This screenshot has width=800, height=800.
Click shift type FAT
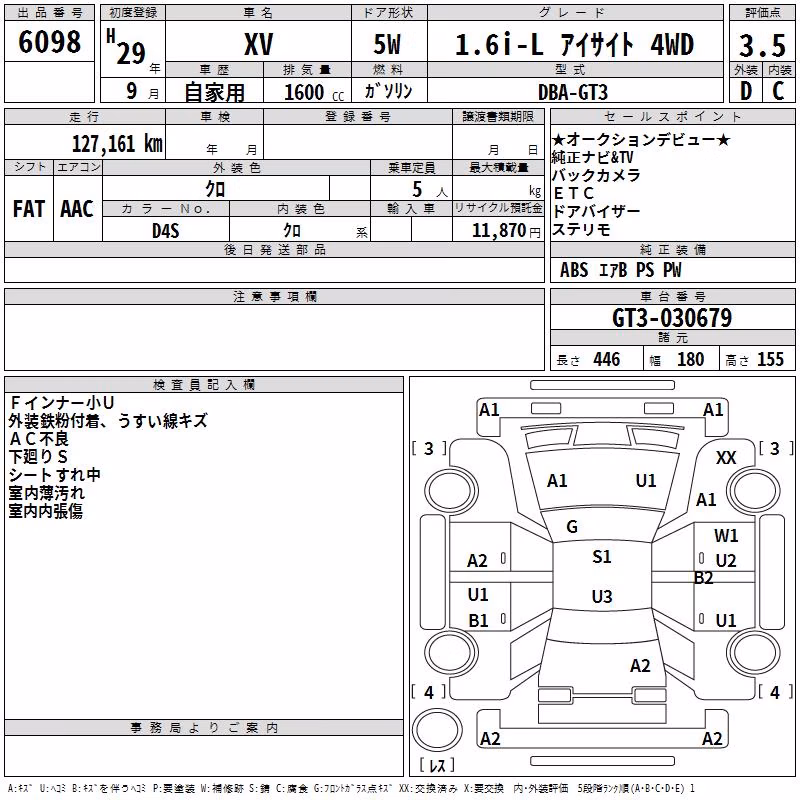click(x=29, y=209)
